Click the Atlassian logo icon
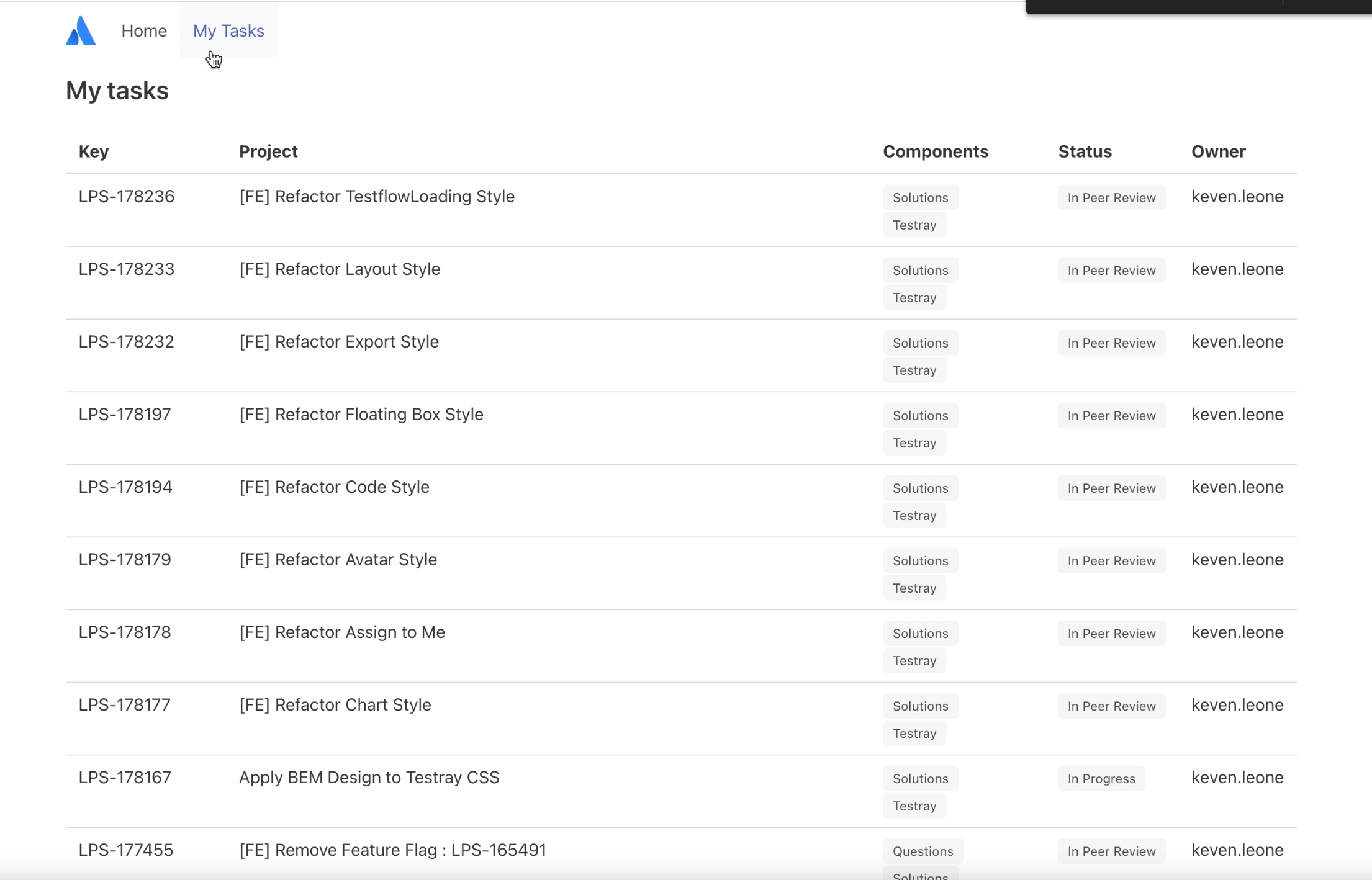 81,31
